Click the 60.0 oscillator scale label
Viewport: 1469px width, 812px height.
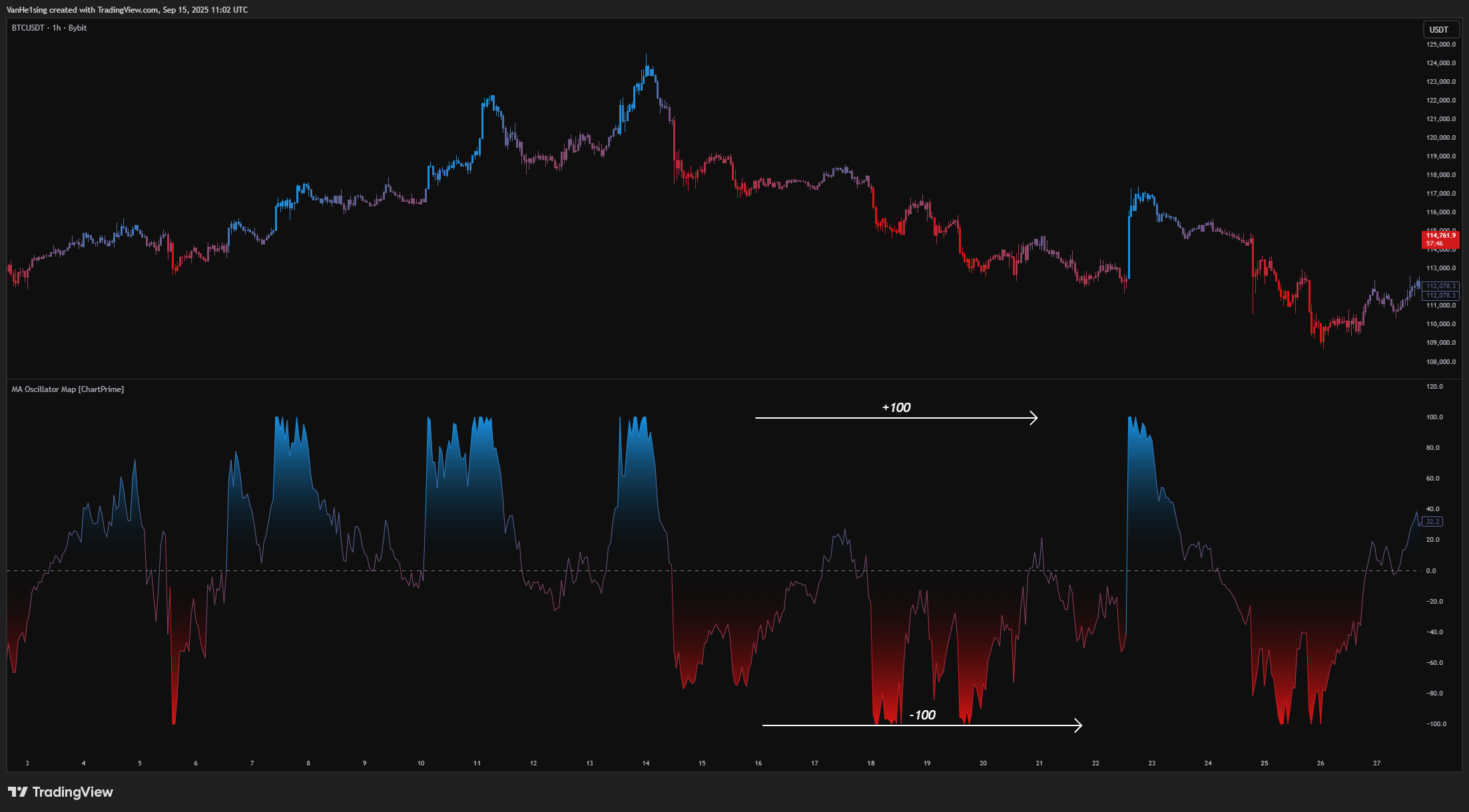point(1433,479)
